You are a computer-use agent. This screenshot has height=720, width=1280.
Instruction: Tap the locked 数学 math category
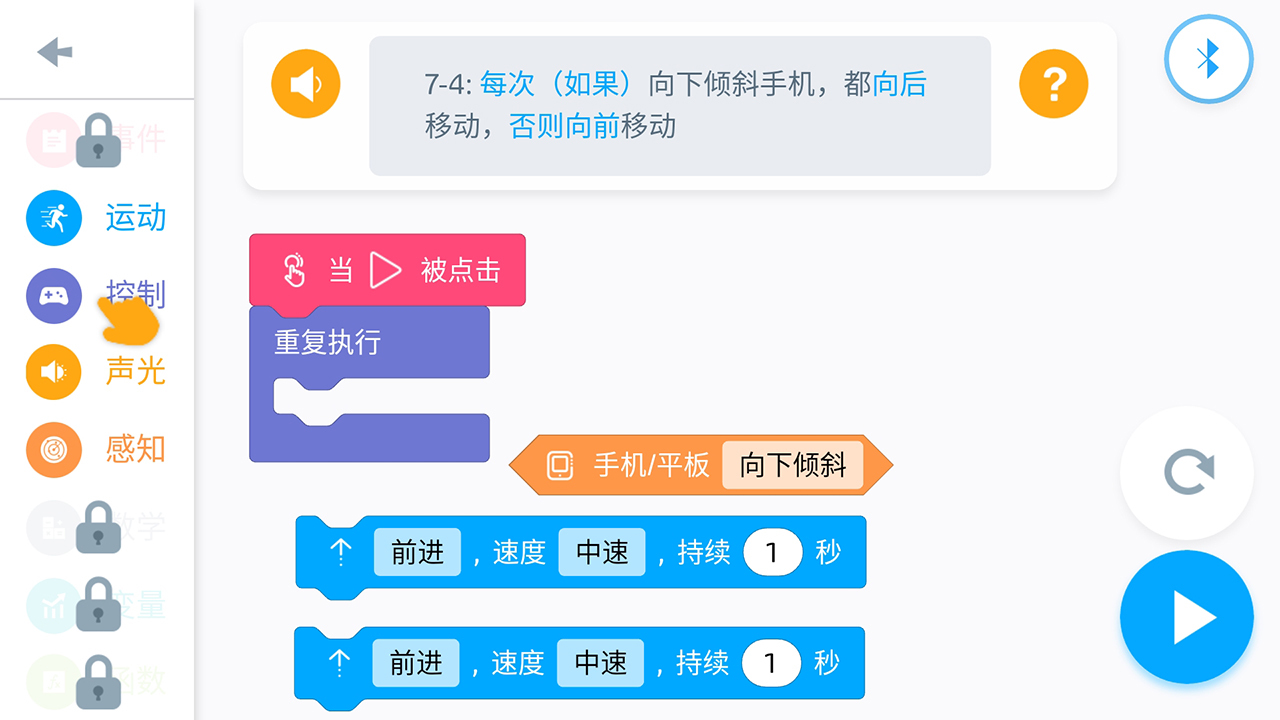[x=96, y=527]
